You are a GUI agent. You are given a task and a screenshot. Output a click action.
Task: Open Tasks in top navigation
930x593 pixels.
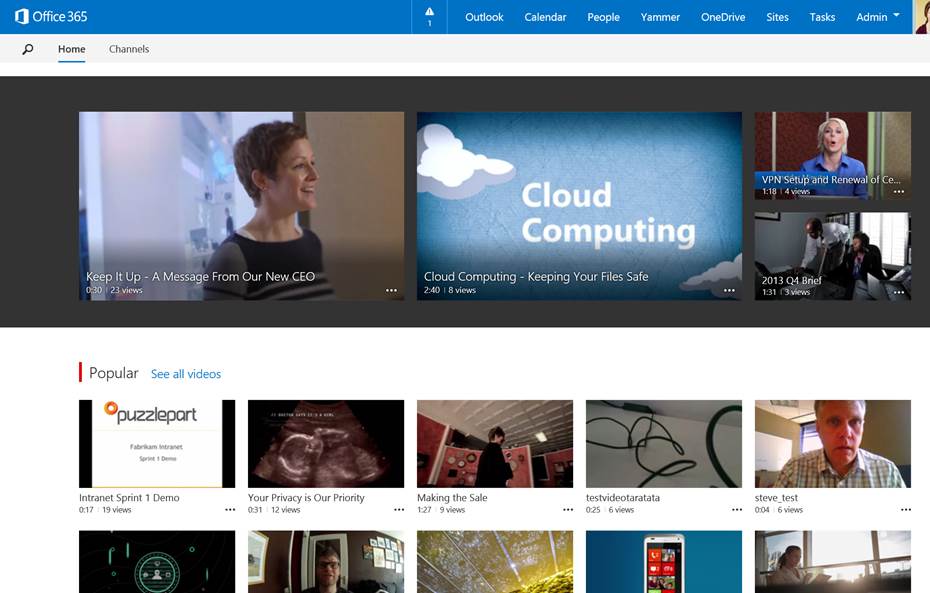tap(822, 17)
